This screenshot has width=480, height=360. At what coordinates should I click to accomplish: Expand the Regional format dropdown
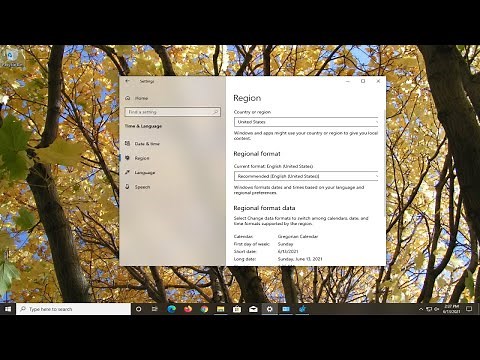click(306, 176)
